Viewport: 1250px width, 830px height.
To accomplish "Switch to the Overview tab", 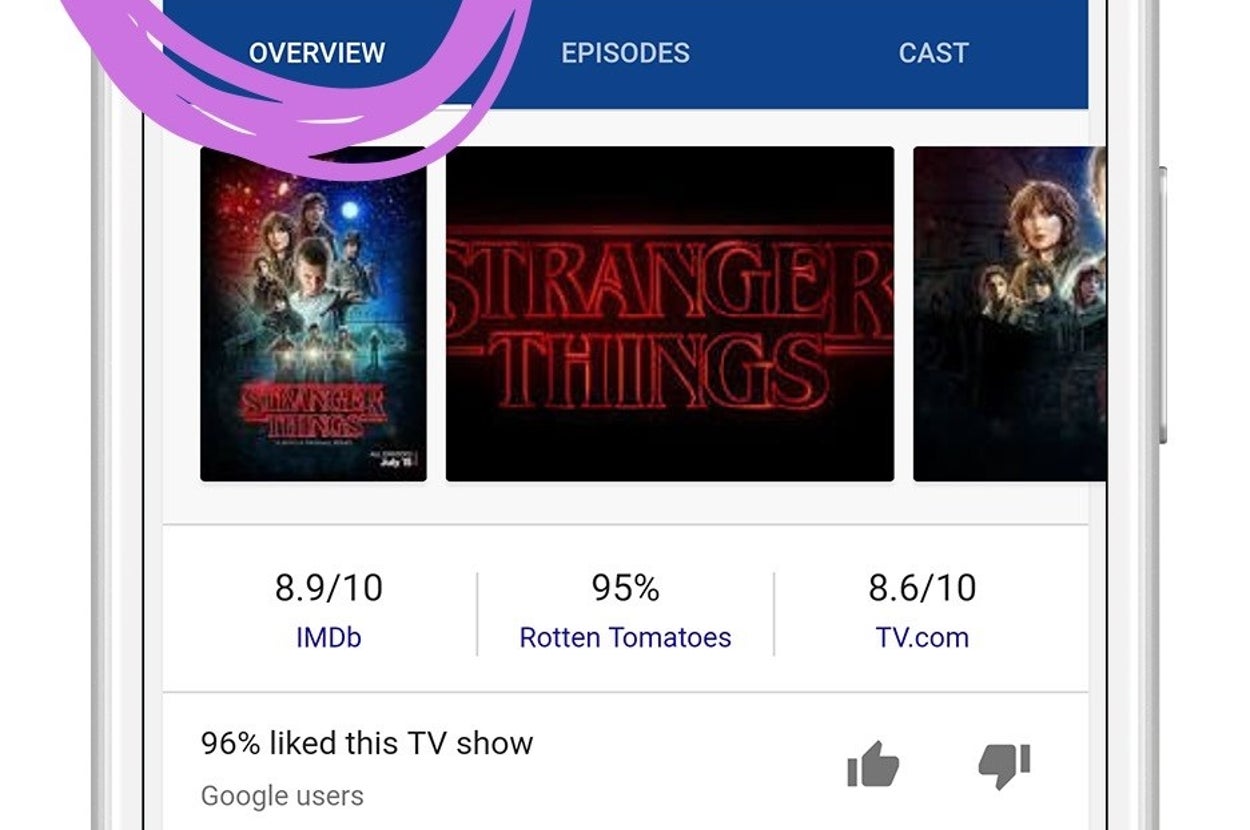I will click(317, 53).
